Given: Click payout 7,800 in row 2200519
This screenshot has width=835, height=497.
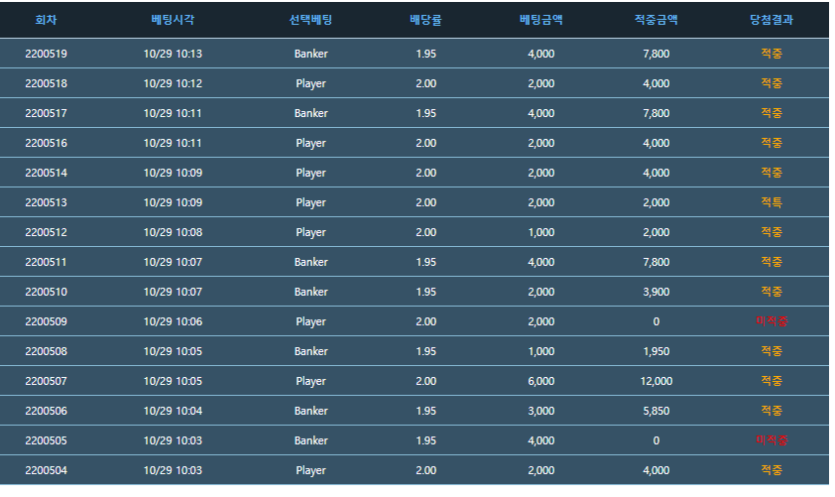Looking at the screenshot, I should [x=656, y=54].
